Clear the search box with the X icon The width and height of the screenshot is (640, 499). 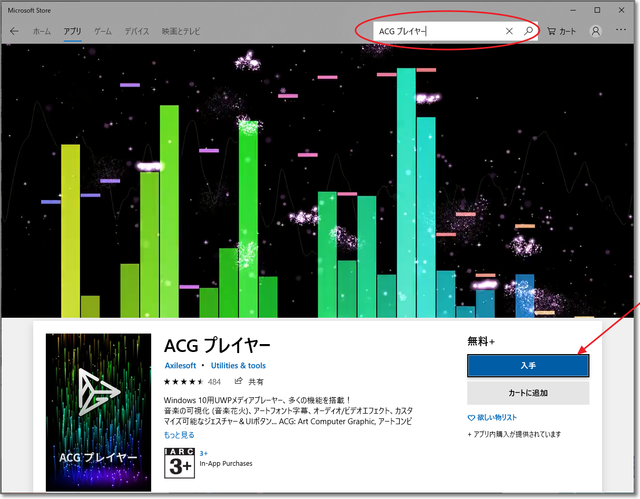(x=509, y=31)
